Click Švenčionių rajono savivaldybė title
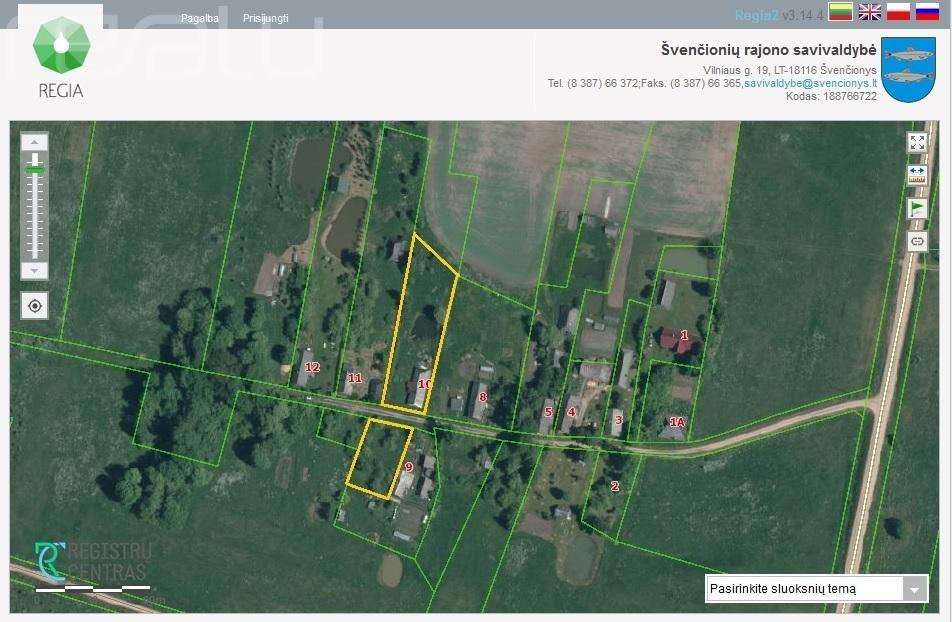Image resolution: width=952 pixels, height=622 pixels. pyautogui.click(x=769, y=50)
